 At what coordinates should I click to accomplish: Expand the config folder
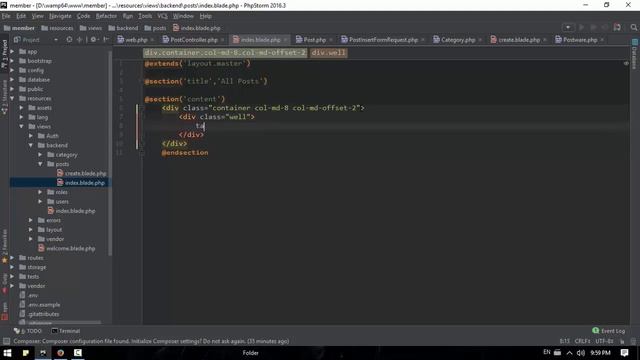point(12,70)
